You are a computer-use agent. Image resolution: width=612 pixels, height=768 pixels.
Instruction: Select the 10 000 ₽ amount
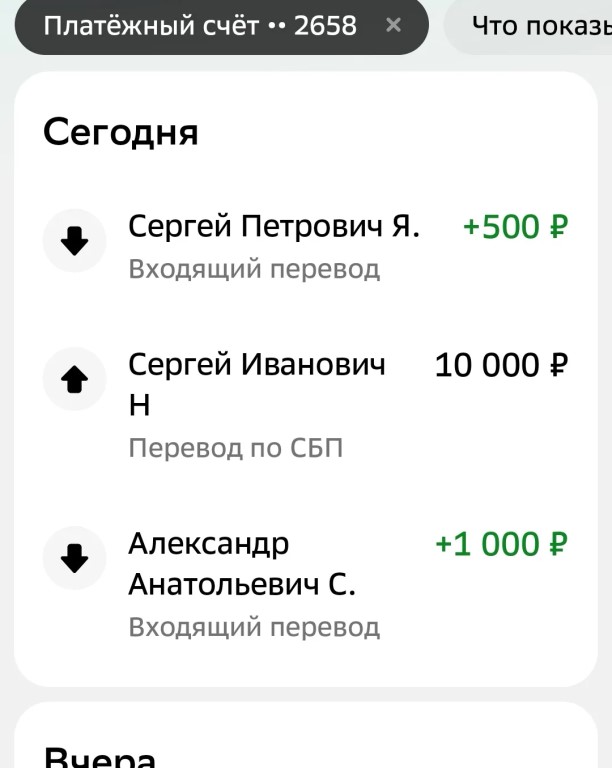[x=501, y=365]
